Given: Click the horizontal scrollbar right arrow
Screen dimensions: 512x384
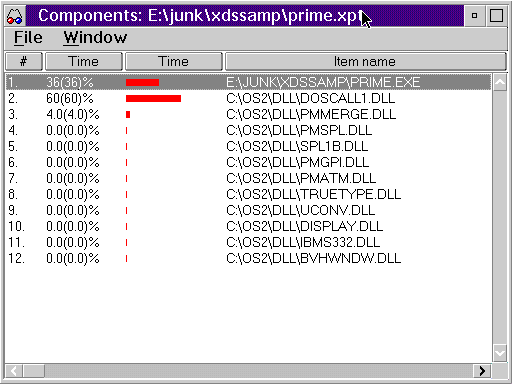Looking at the screenshot, I should (x=482, y=371).
